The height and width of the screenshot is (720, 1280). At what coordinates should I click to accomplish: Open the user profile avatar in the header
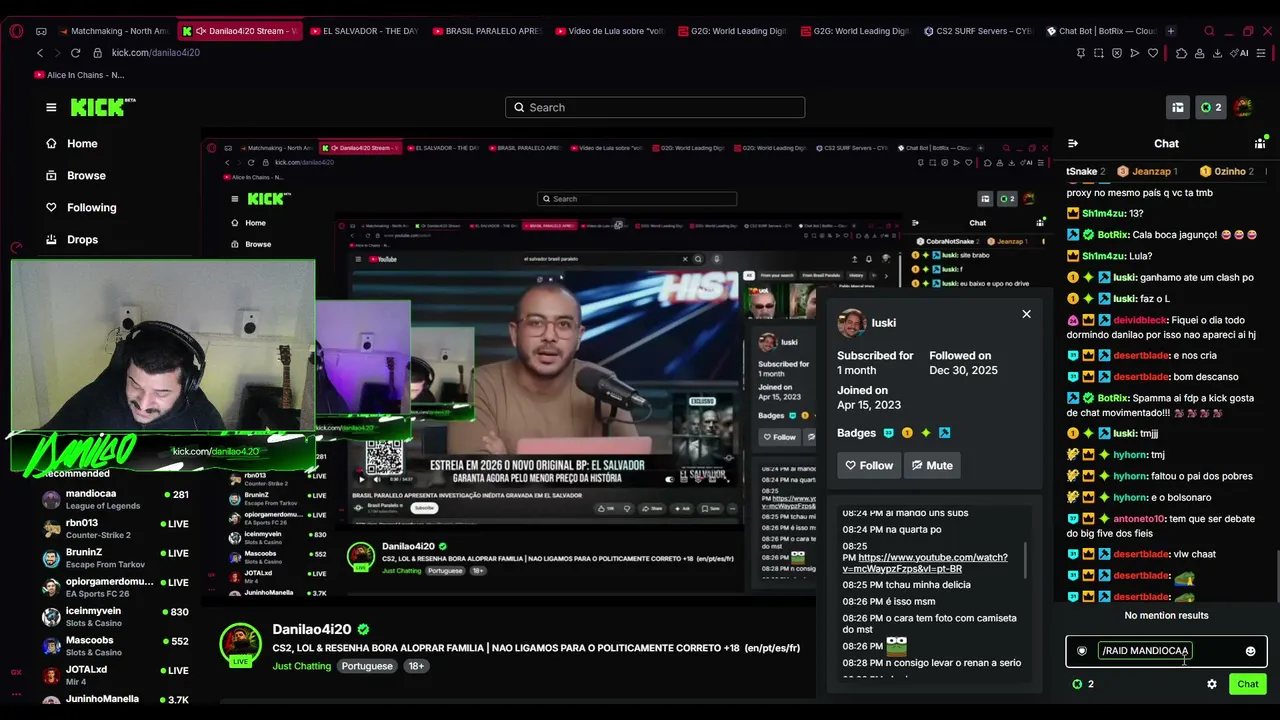(1243, 107)
